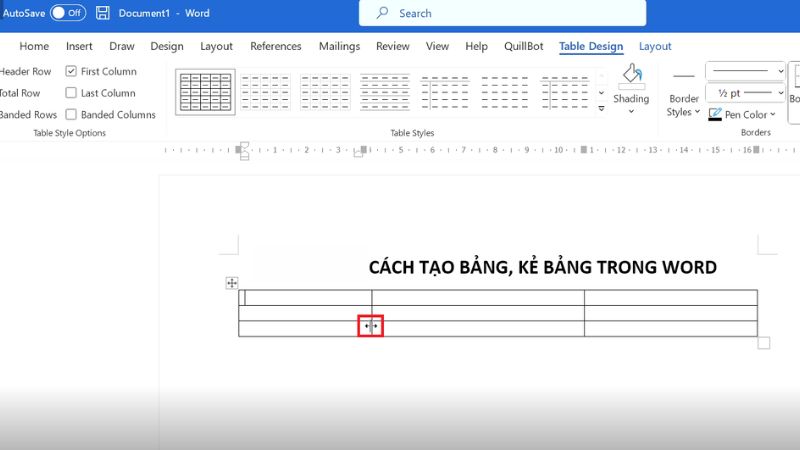Open the table Layout tab after Table Design
This screenshot has height=450, width=800.
(x=655, y=46)
